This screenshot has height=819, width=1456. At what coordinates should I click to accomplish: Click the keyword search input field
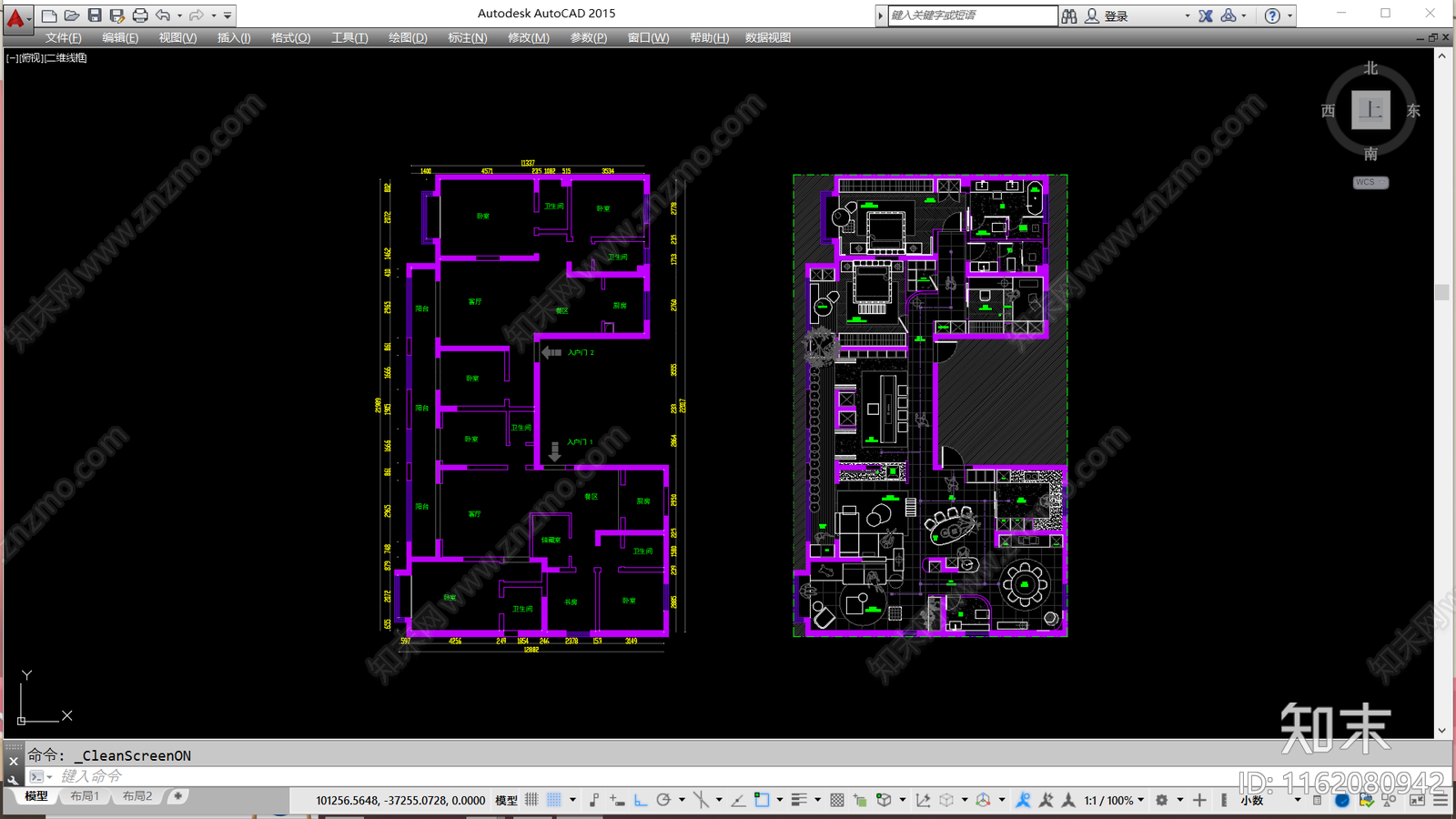click(x=972, y=15)
